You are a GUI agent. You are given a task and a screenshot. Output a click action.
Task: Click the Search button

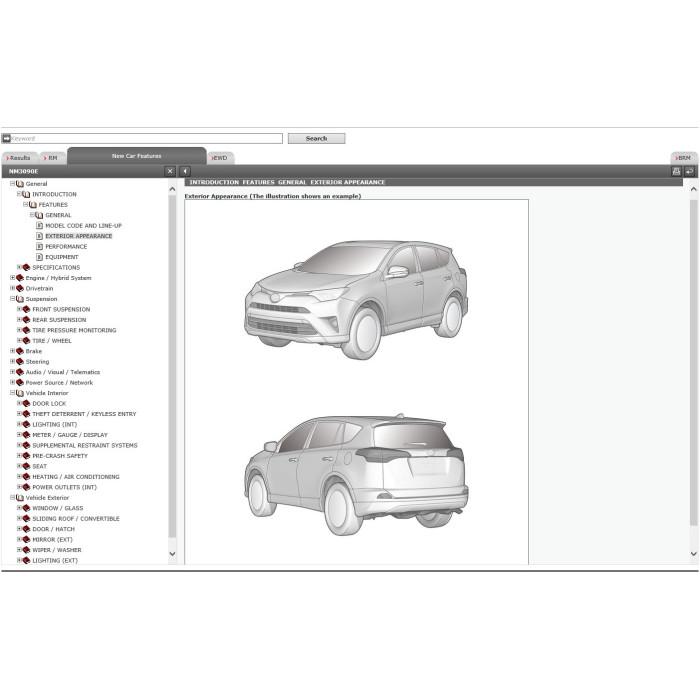[317, 138]
